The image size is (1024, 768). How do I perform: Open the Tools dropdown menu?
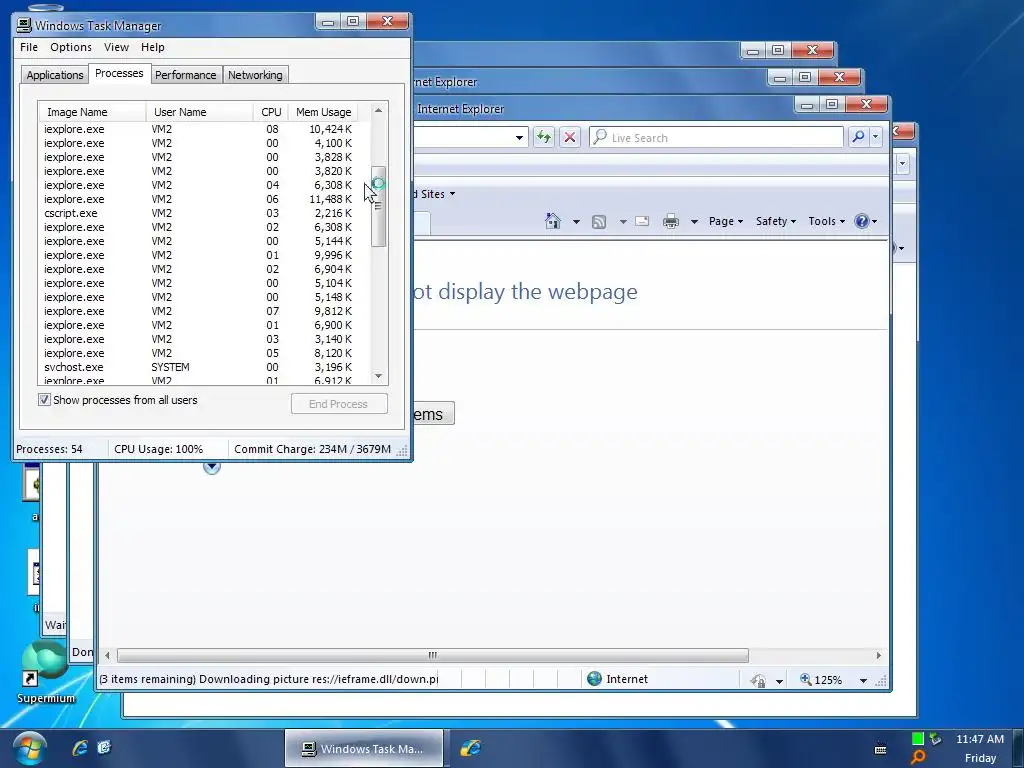coord(826,221)
